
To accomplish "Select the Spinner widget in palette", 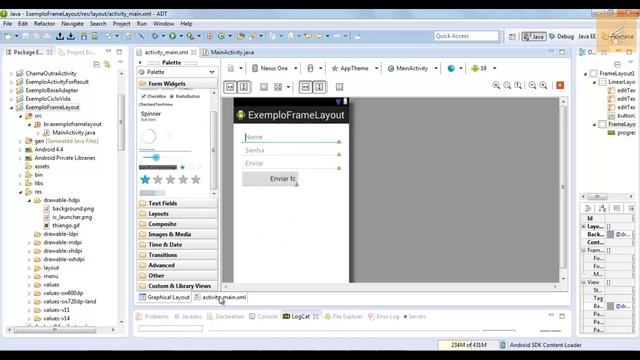I will point(151,116).
